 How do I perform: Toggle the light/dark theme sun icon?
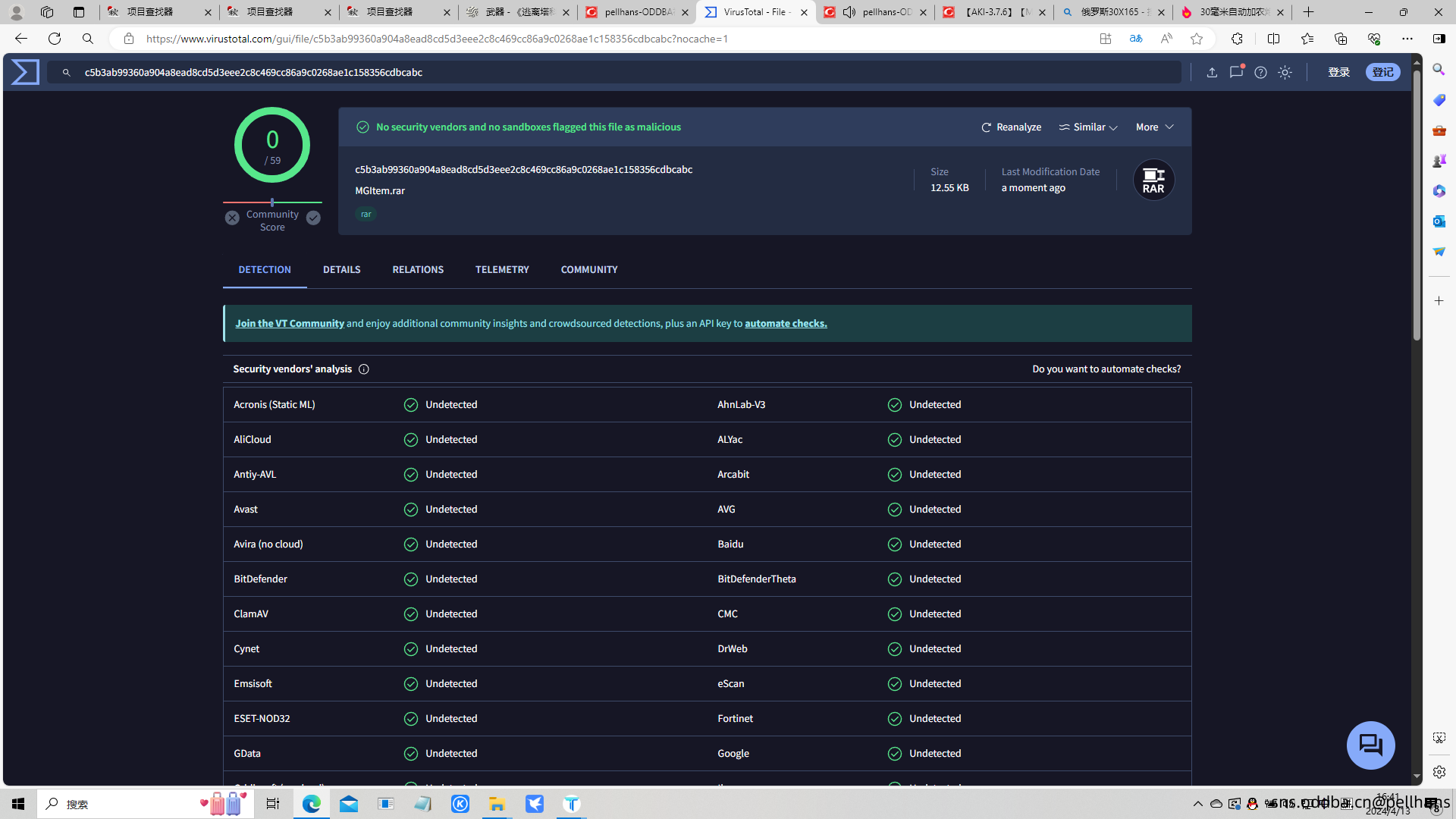click(1285, 72)
